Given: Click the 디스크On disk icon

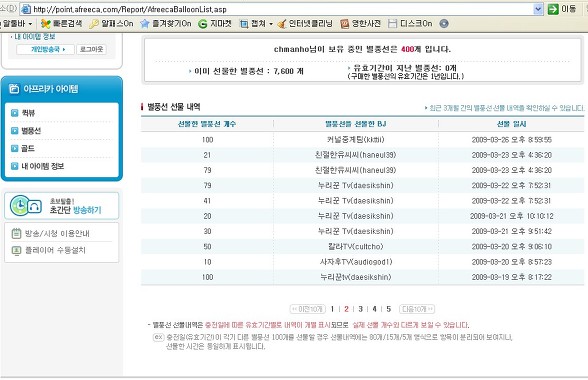Looking at the screenshot, I should pyautogui.click(x=392, y=24).
